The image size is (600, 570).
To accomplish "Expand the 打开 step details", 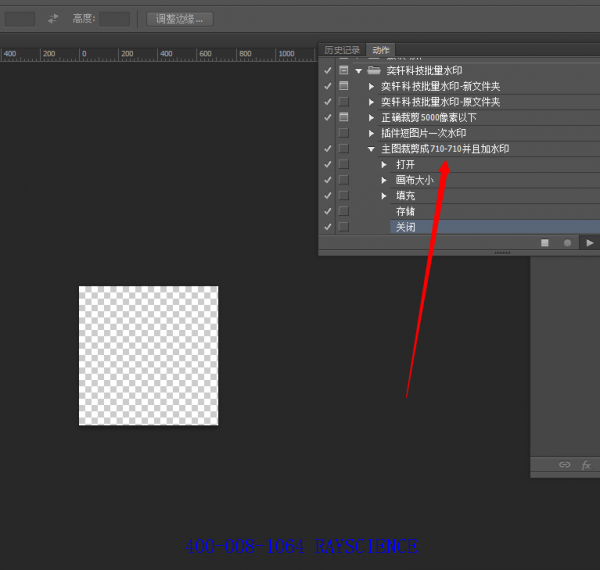I will (384, 164).
